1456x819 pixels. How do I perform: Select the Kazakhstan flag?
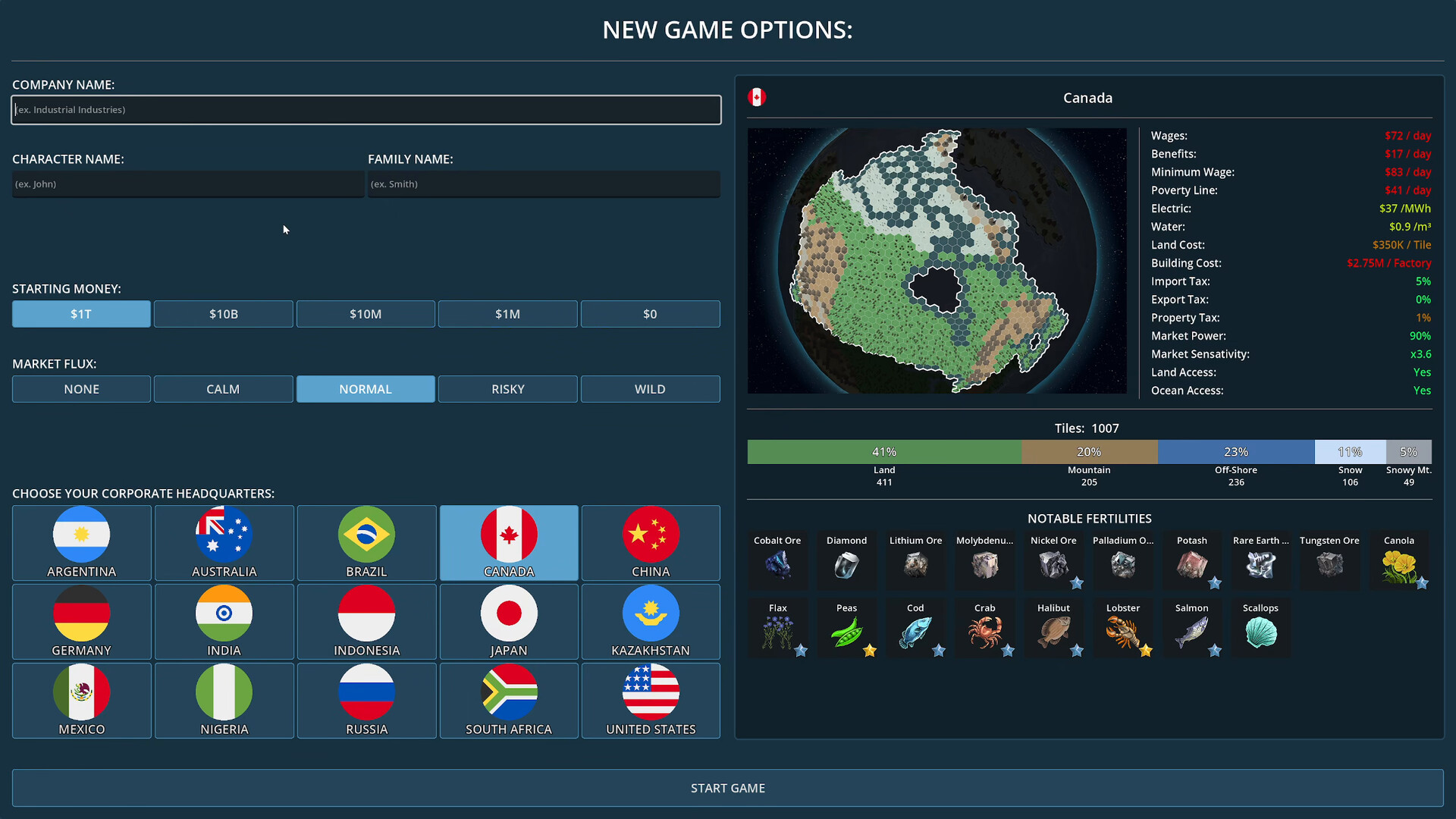tap(650, 621)
